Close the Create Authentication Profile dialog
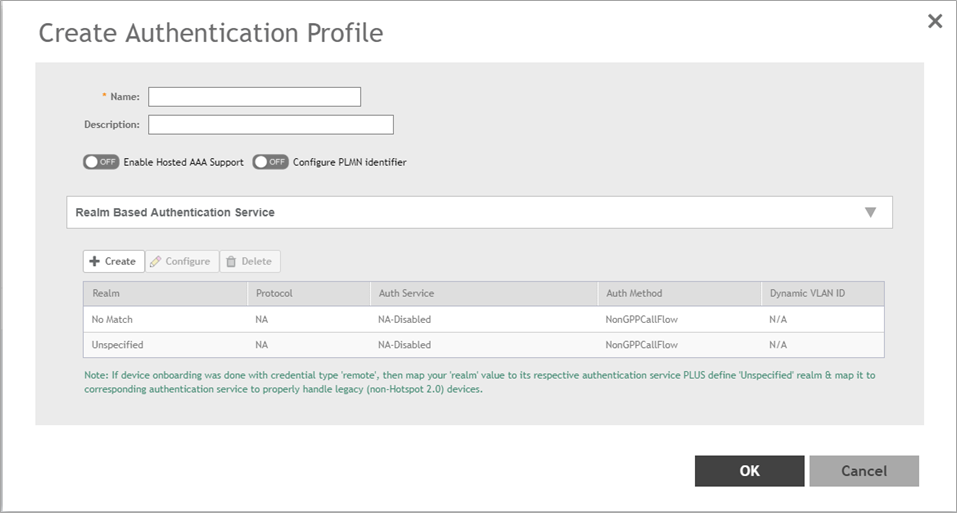The image size is (957, 513). click(x=934, y=21)
